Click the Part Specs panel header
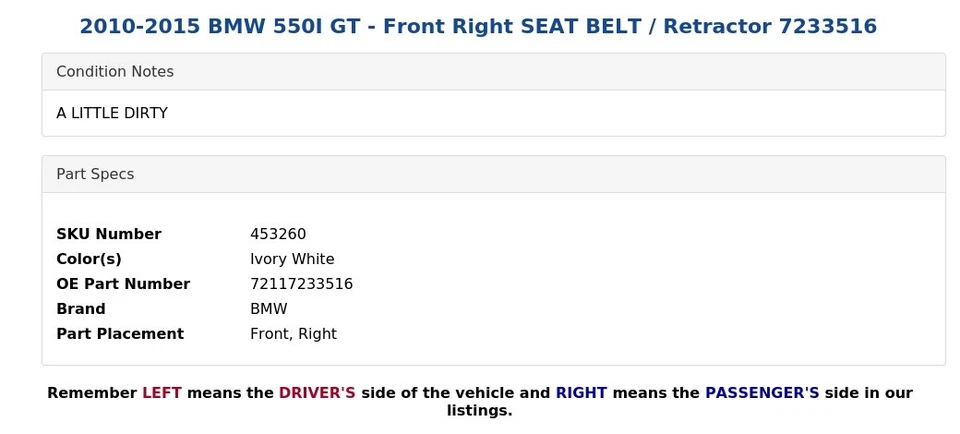The image size is (960, 434). tap(95, 174)
